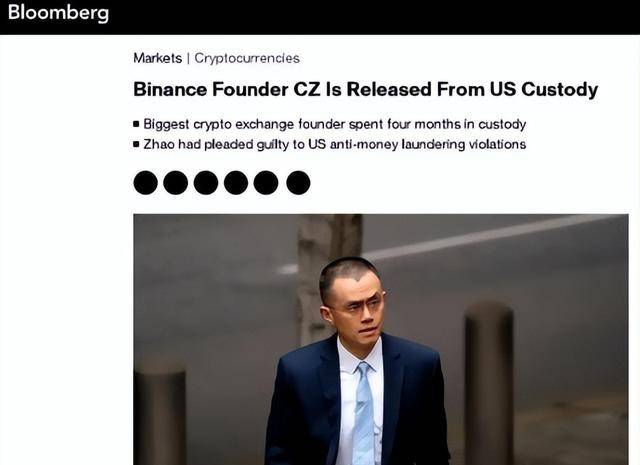The width and height of the screenshot is (640, 465).
Task: Click the square bullet before "Zhao had"
Action: (136, 144)
